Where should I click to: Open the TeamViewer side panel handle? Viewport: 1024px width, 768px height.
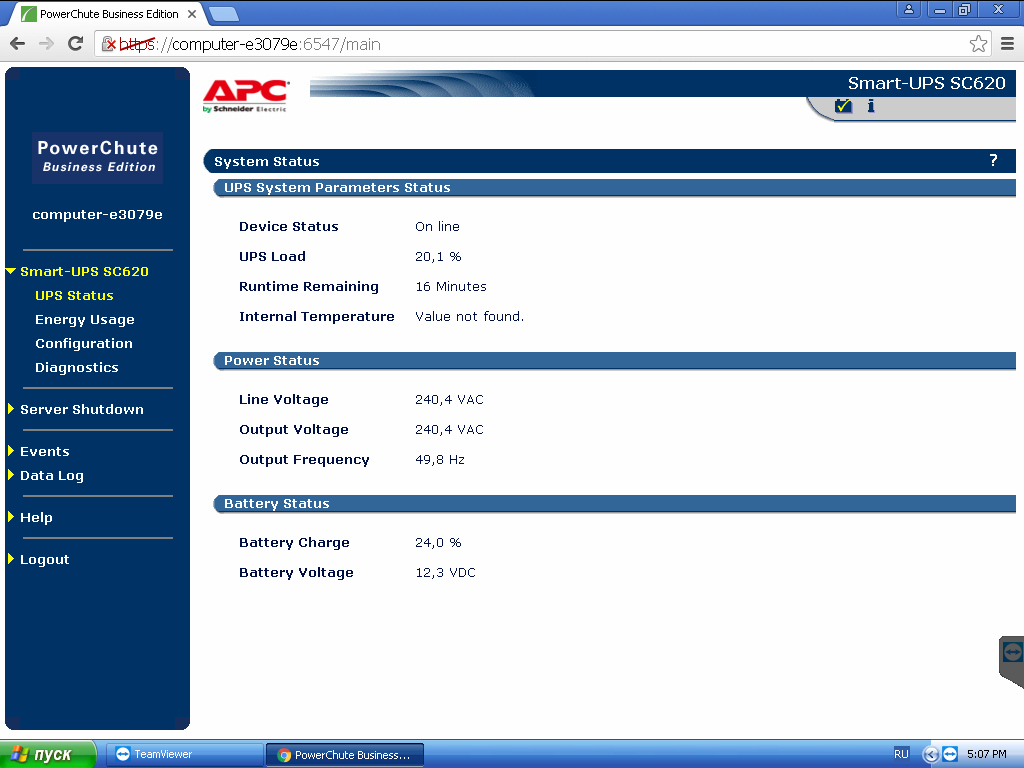[1012, 660]
